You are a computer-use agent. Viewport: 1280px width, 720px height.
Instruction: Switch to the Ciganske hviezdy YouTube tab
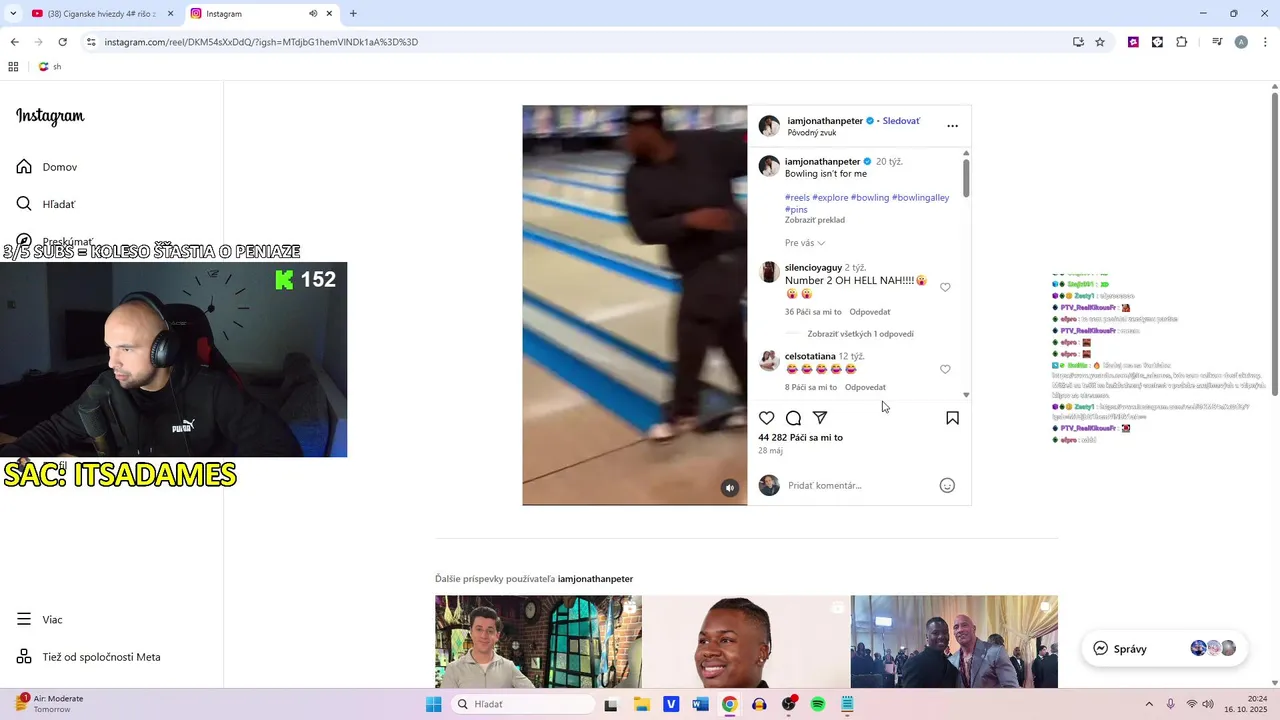point(101,14)
